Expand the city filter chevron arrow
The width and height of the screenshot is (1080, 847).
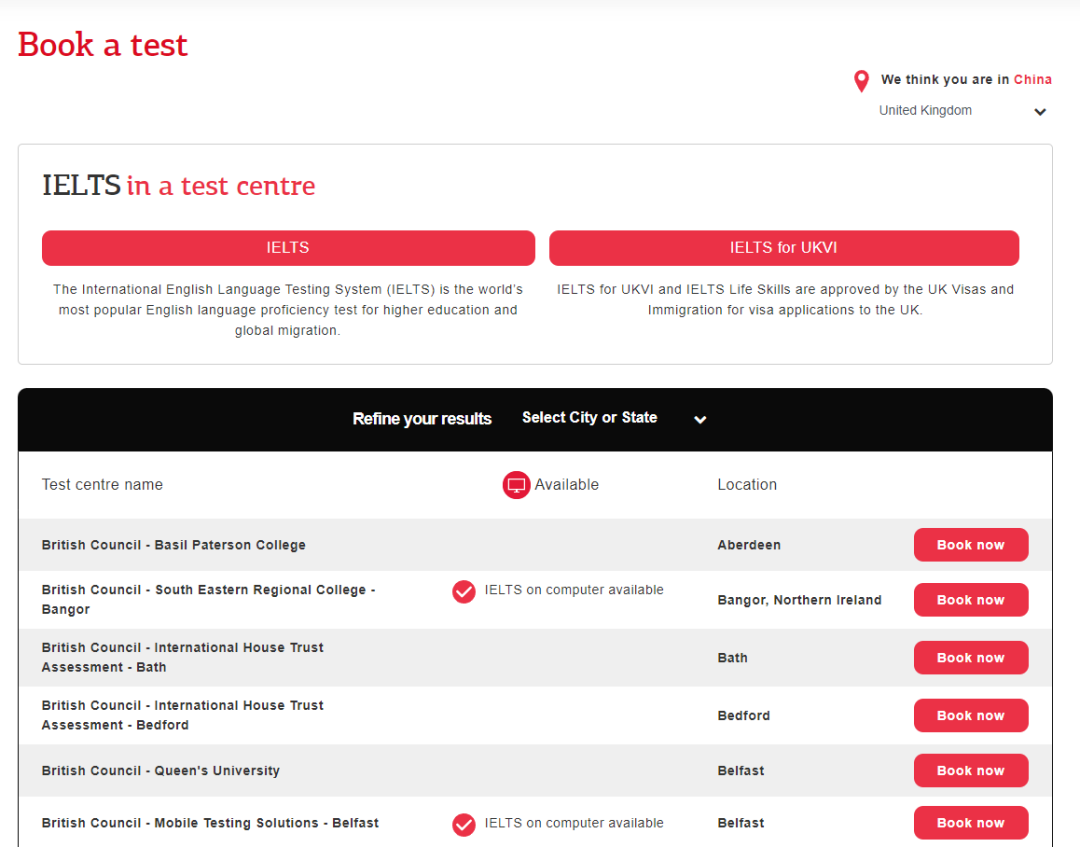coord(700,419)
